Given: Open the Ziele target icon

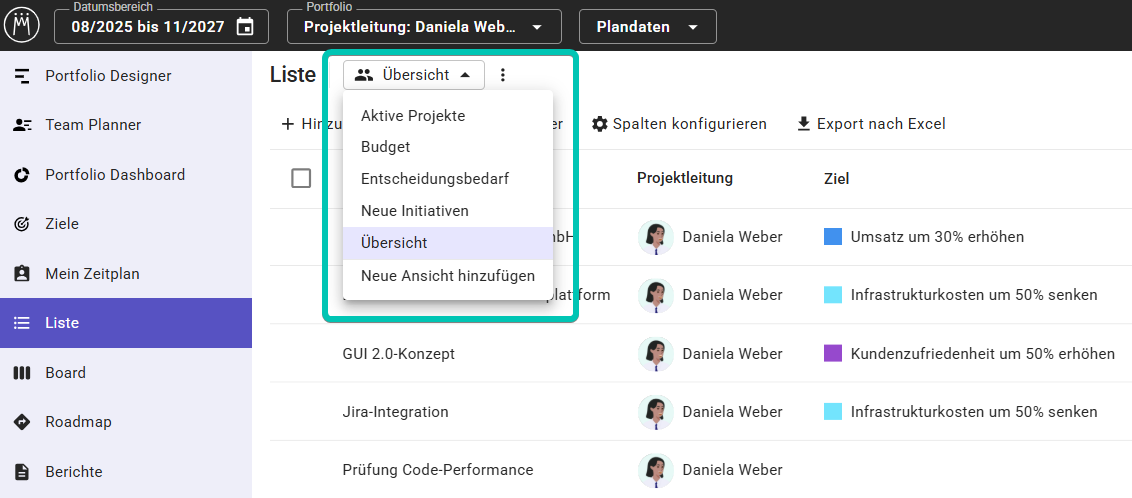Looking at the screenshot, I should (22, 224).
